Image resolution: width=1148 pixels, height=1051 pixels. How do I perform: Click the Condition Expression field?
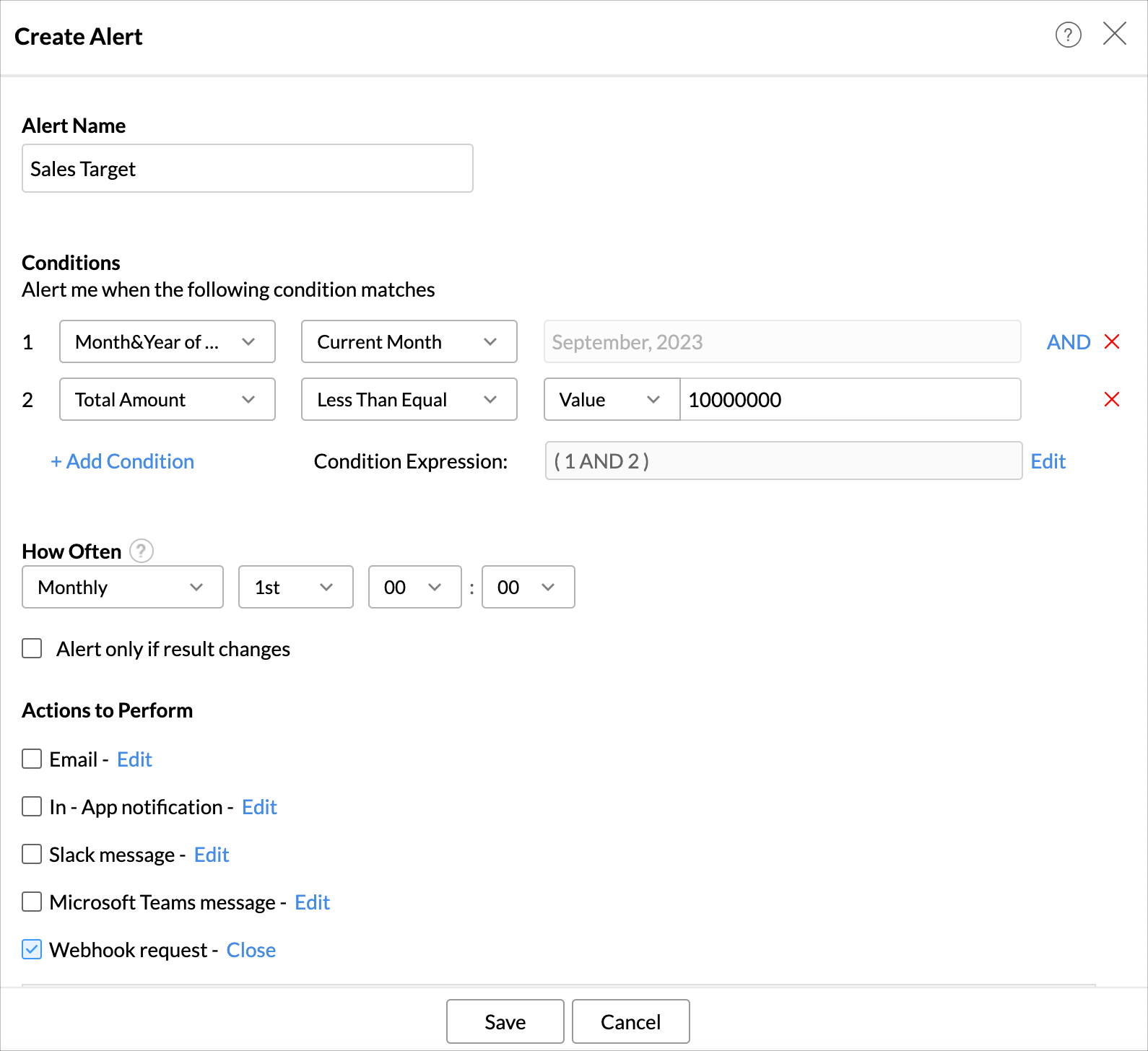click(784, 461)
